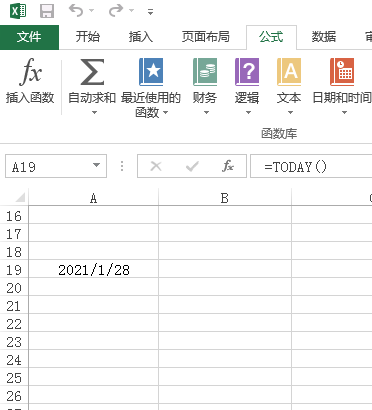Image resolution: width=372 pixels, height=410 pixels.
Task: Click the 自动求和 sigma icon
Action: point(92,72)
